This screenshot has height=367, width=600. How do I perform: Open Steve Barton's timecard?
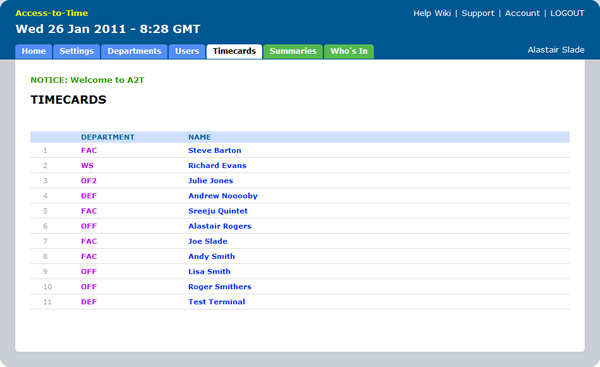pyautogui.click(x=215, y=150)
